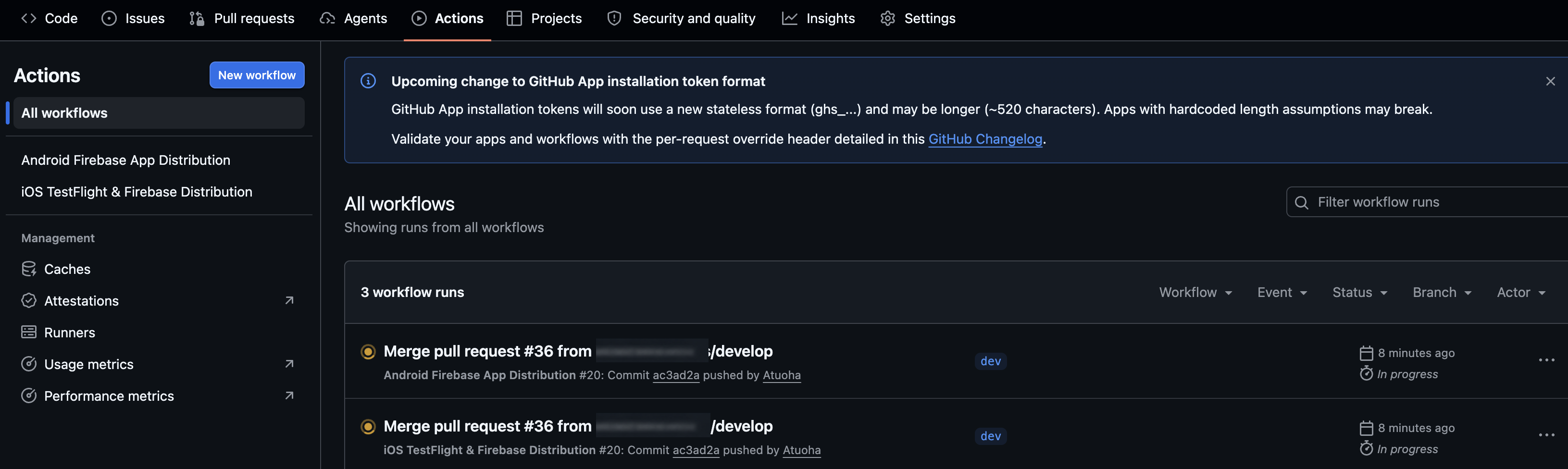Open iOS TestFlight & Firebase Distribution workflow

coord(137,192)
